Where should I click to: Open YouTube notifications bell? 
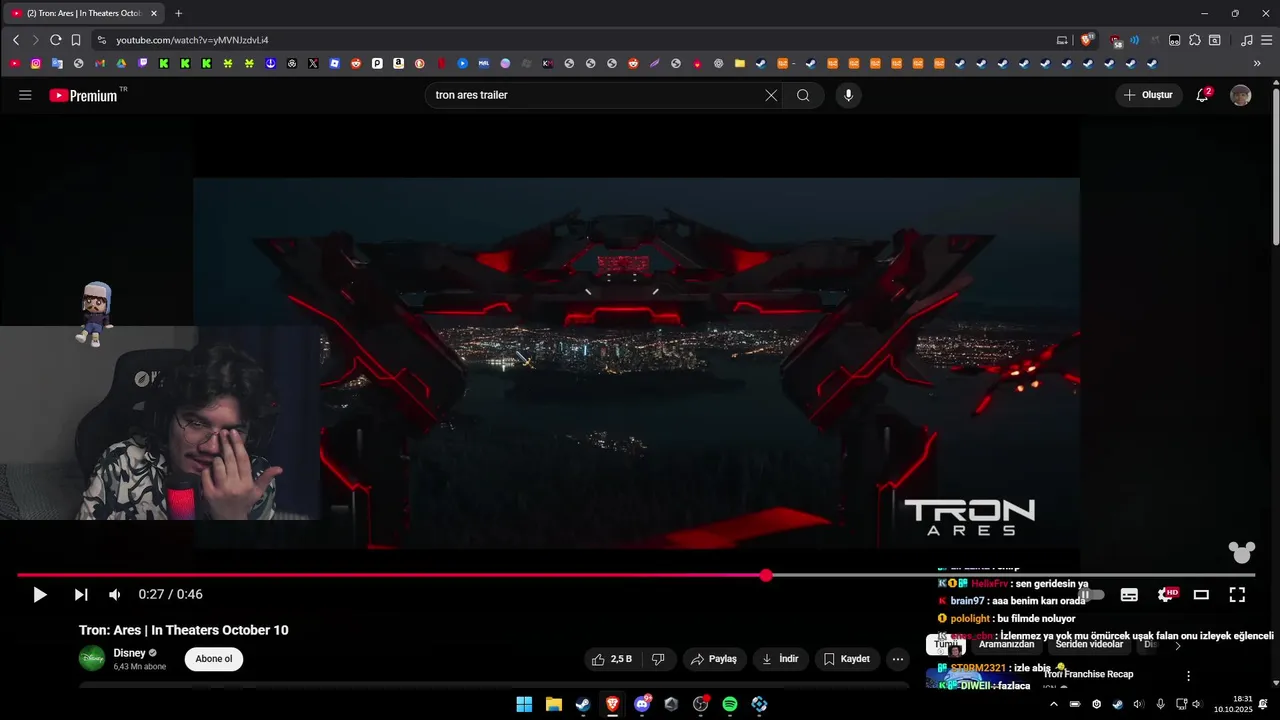coord(1203,95)
